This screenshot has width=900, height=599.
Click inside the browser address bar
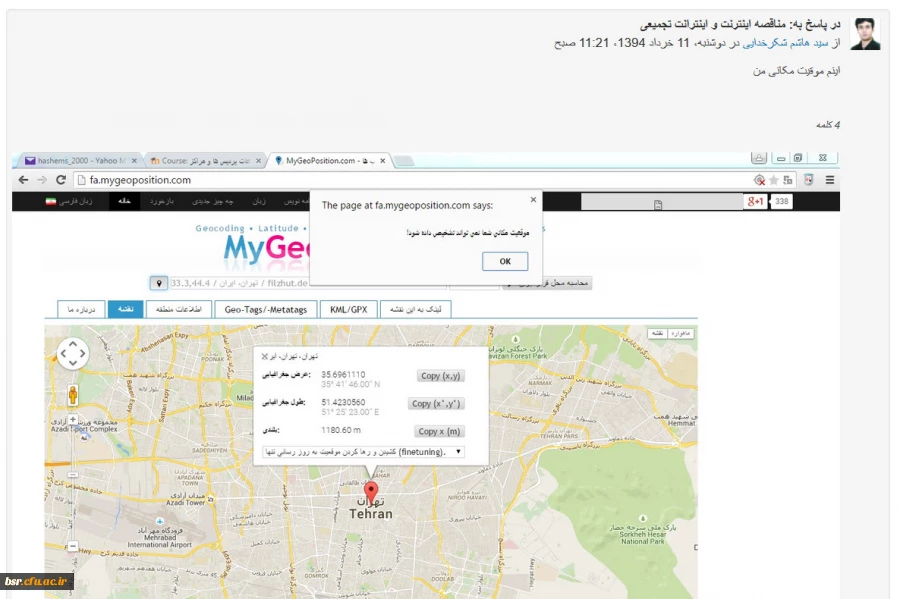150,180
